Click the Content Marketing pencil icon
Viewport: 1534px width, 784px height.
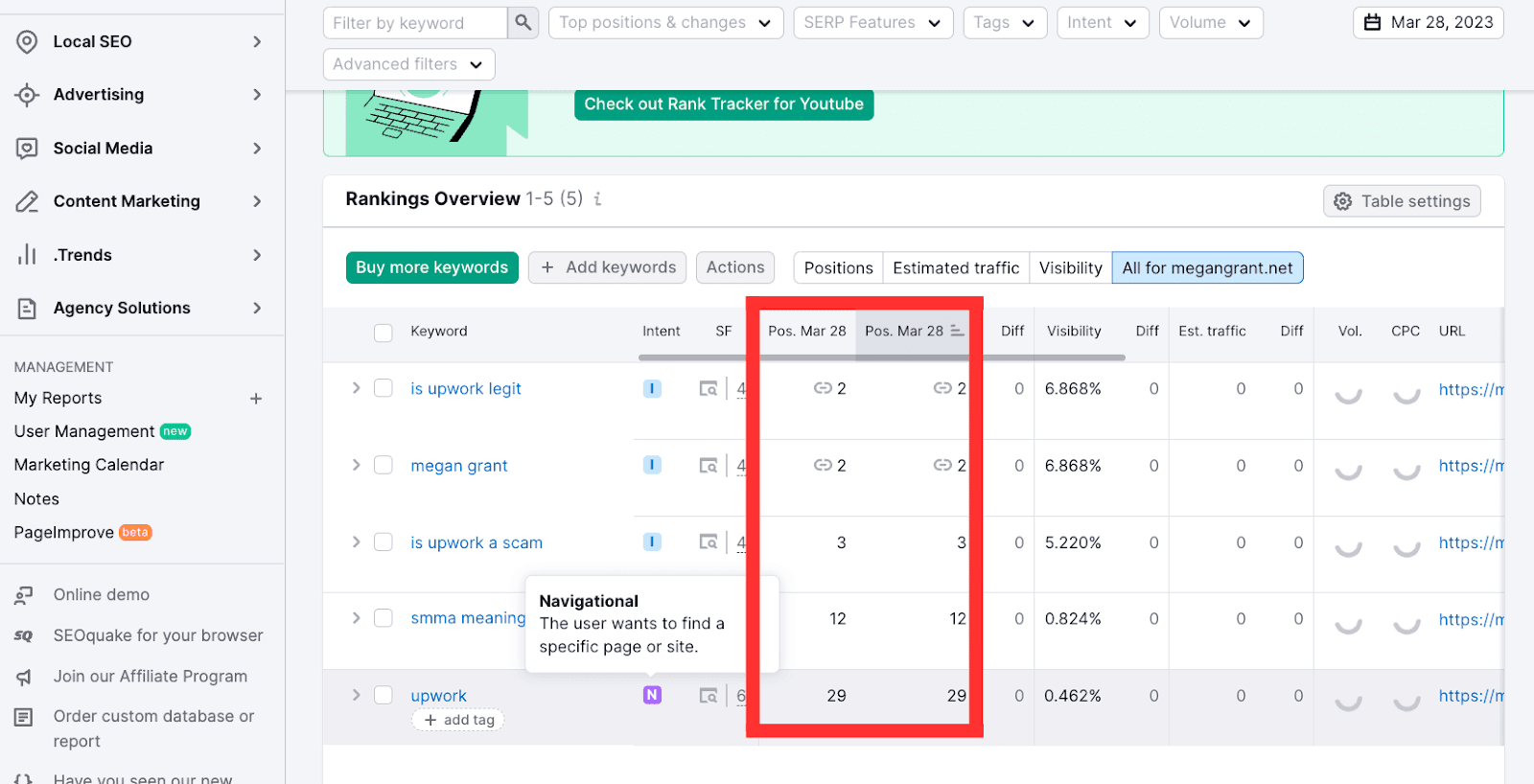(x=27, y=201)
